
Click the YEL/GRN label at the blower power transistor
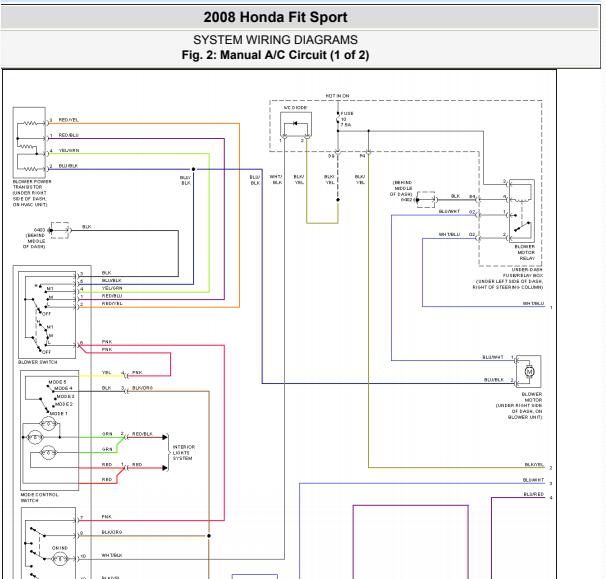click(x=69, y=150)
